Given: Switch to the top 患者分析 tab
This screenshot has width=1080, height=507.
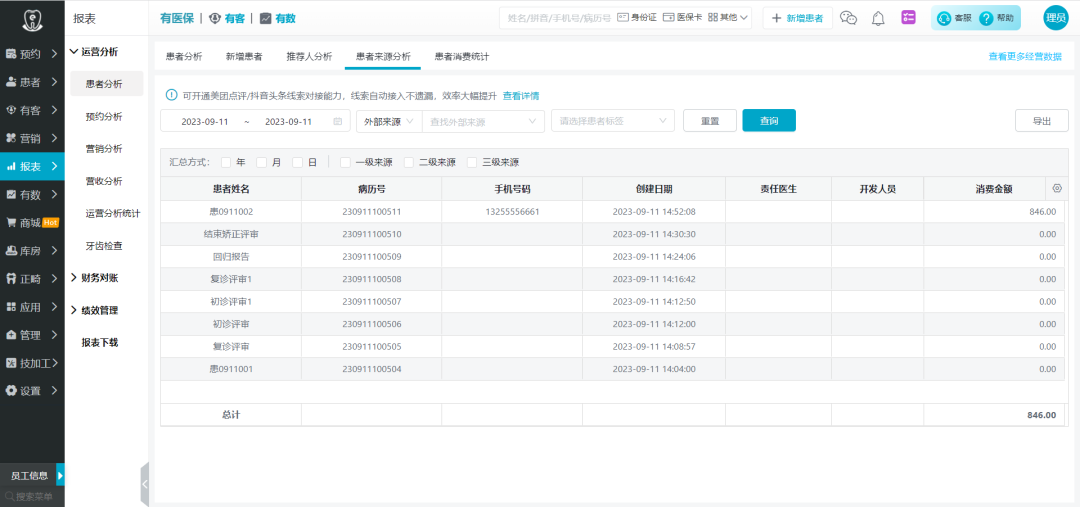Looking at the screenshot, I should click(x=184, y=57).
